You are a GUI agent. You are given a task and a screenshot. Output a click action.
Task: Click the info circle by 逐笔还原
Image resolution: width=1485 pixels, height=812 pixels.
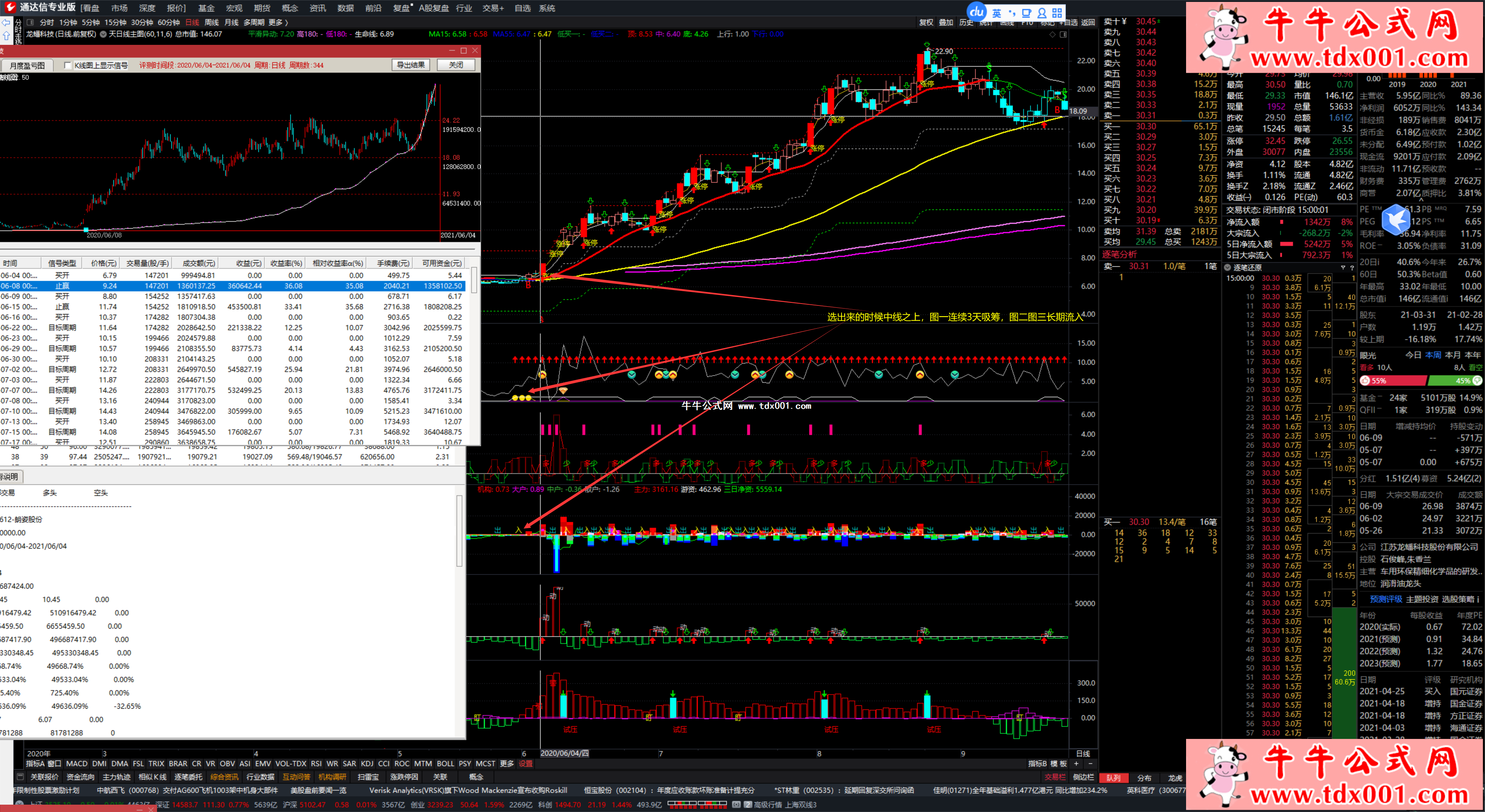point(1227,268)
